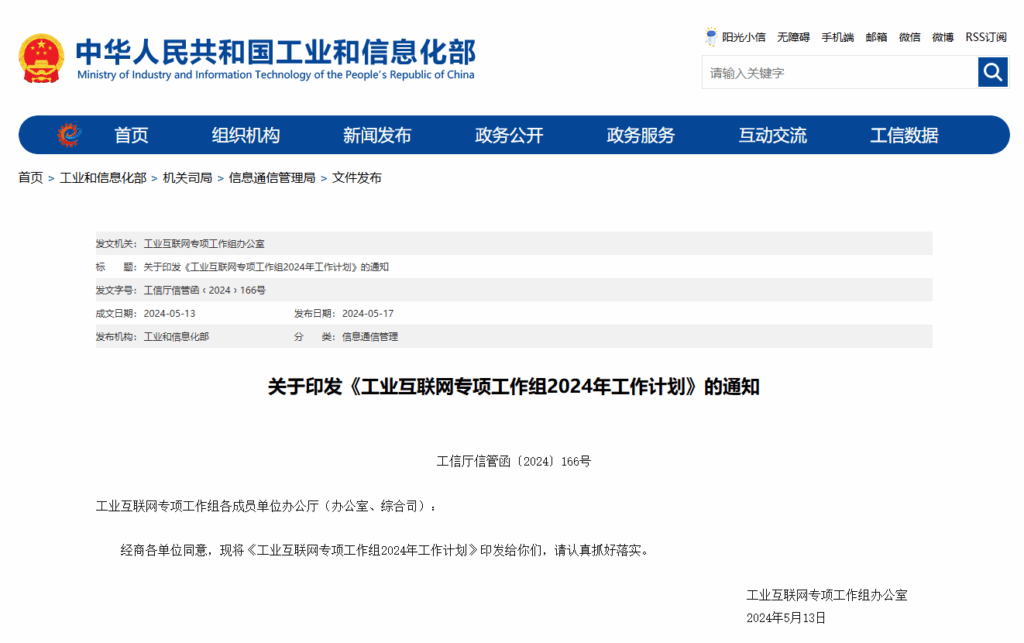
Task: Type in the 请输入关键字 search box
Action: pos(838,73)
